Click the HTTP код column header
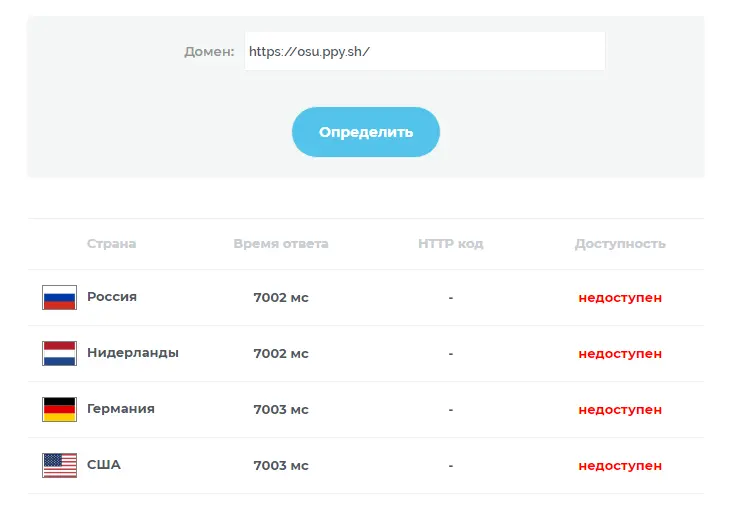This screenshot has height=512, width=738. pyautogui.click(x=450, y=244)
